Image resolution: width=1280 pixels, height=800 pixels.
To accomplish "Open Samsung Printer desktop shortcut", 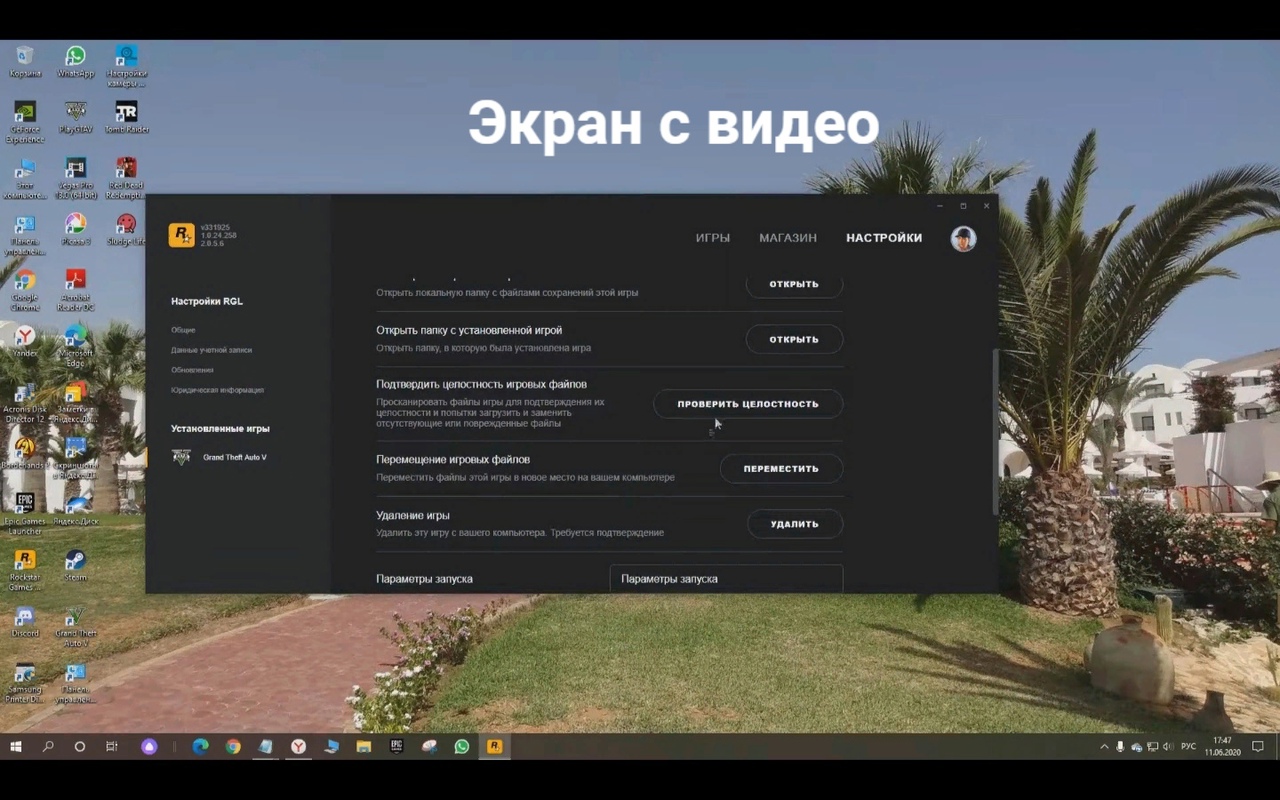I will tap(25, 682).
